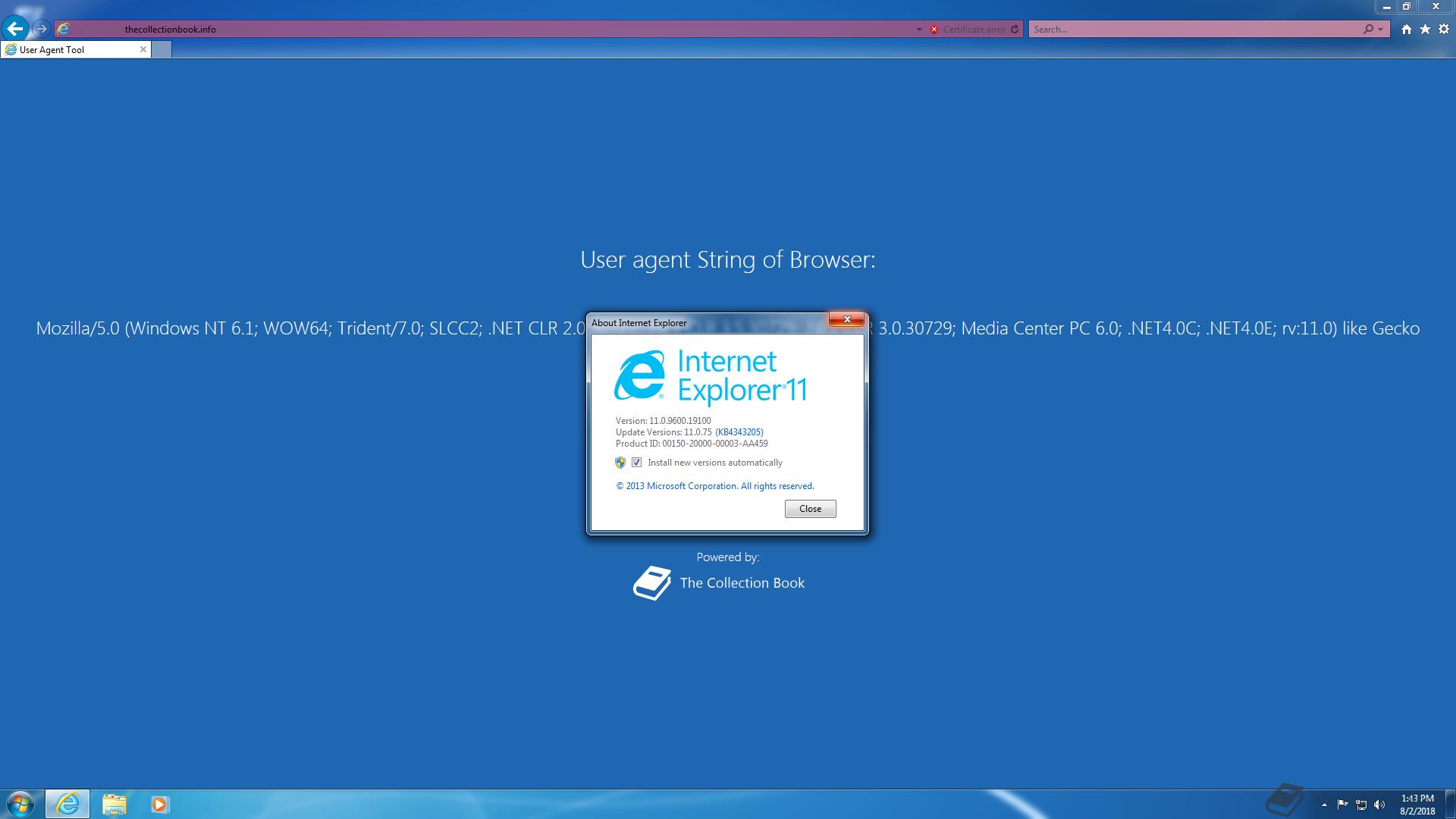
Task: Click the magnifier search icon
Action: pos(1368,30)
